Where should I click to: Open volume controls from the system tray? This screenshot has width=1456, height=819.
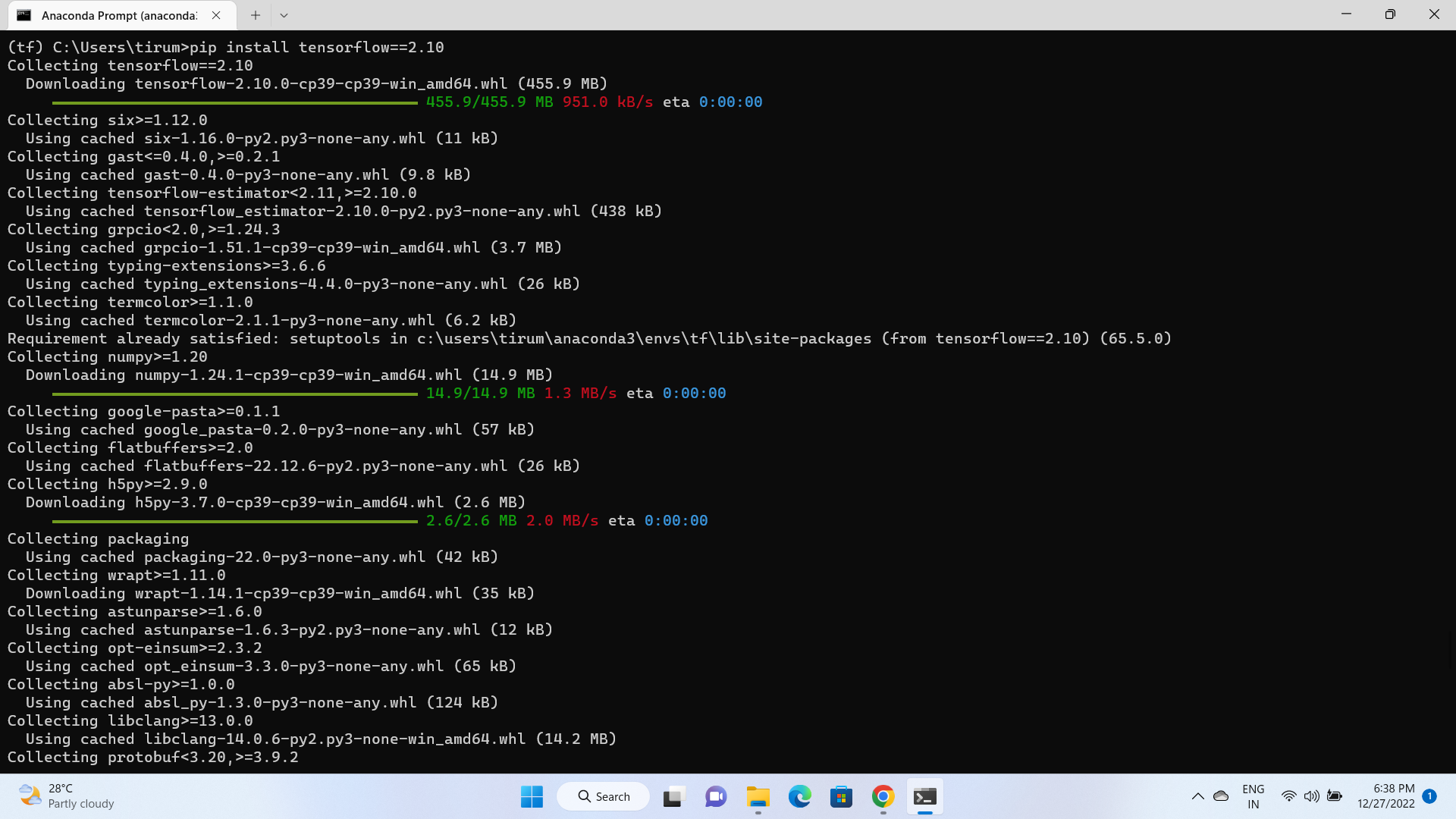click(1311, 796)
